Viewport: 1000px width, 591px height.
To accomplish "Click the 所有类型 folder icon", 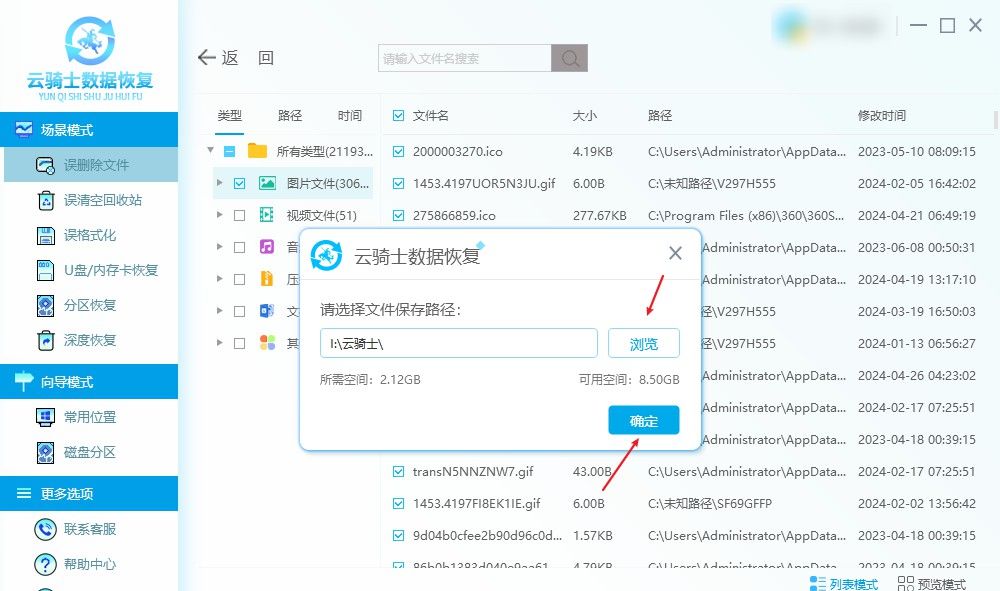I will pyautogui.click(x=257, y=151).
